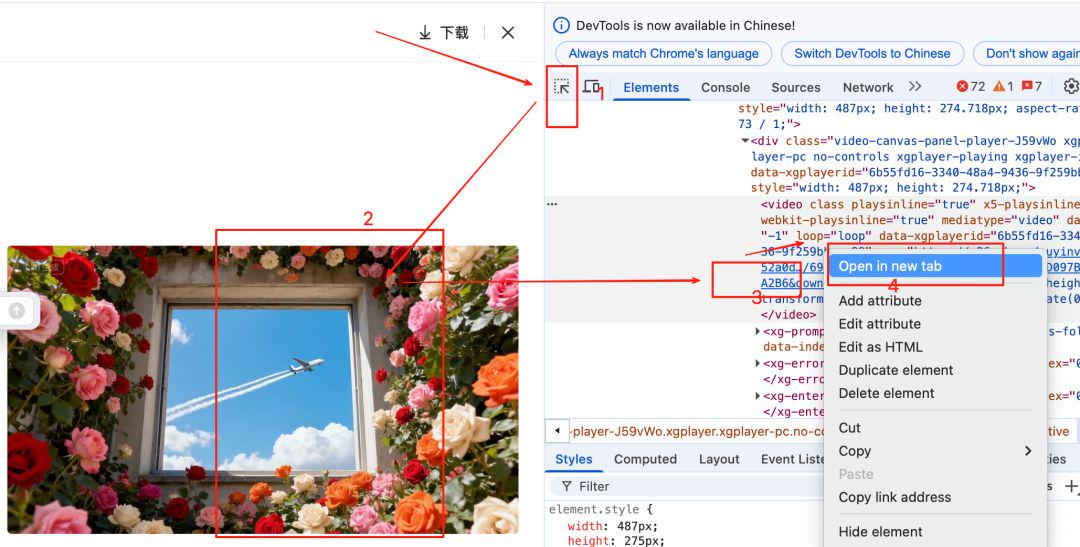Select Copy link address from context menu
This screenshot has height=547, width=1080.
click(894, 497)
